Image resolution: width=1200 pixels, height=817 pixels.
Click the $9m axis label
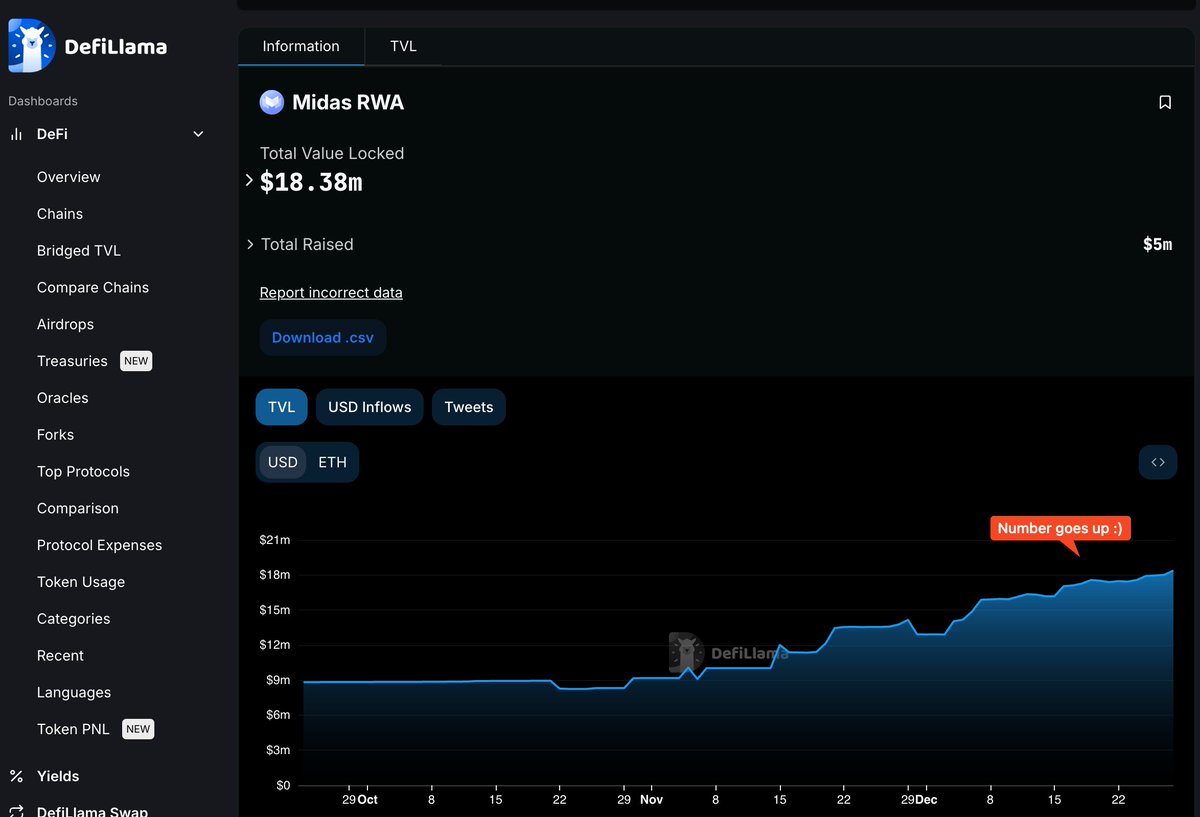[278, 680]
